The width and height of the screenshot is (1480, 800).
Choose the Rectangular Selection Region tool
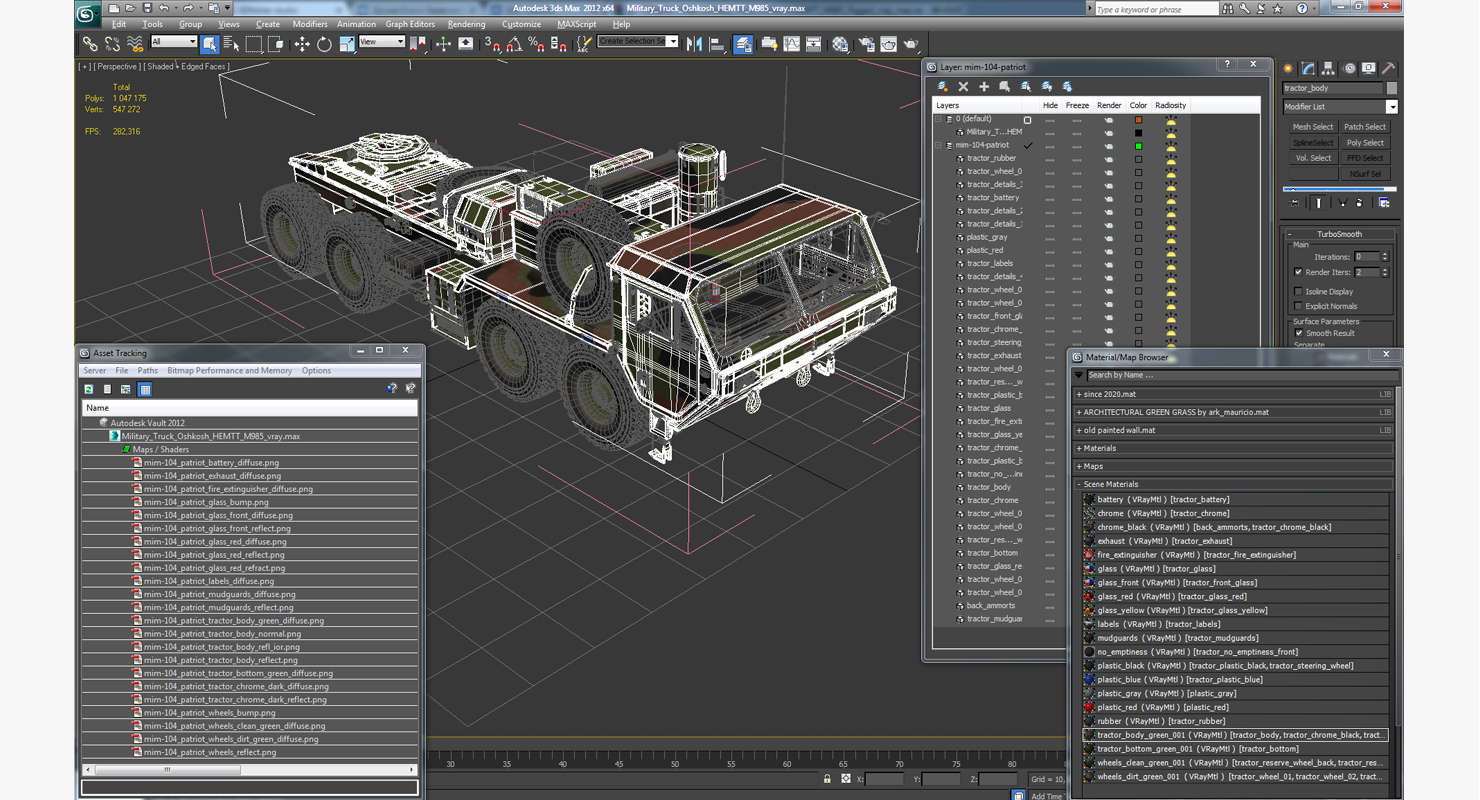[253, 44]
